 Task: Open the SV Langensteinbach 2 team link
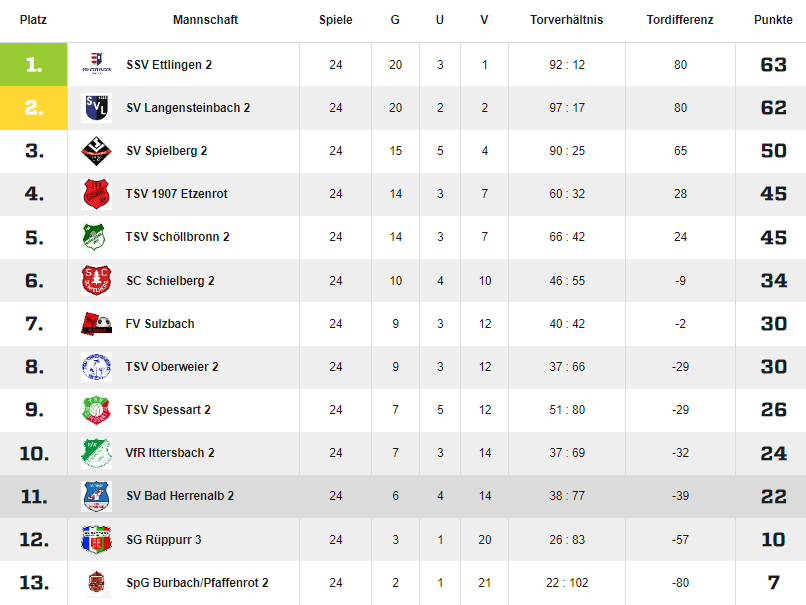pos(188,108)
